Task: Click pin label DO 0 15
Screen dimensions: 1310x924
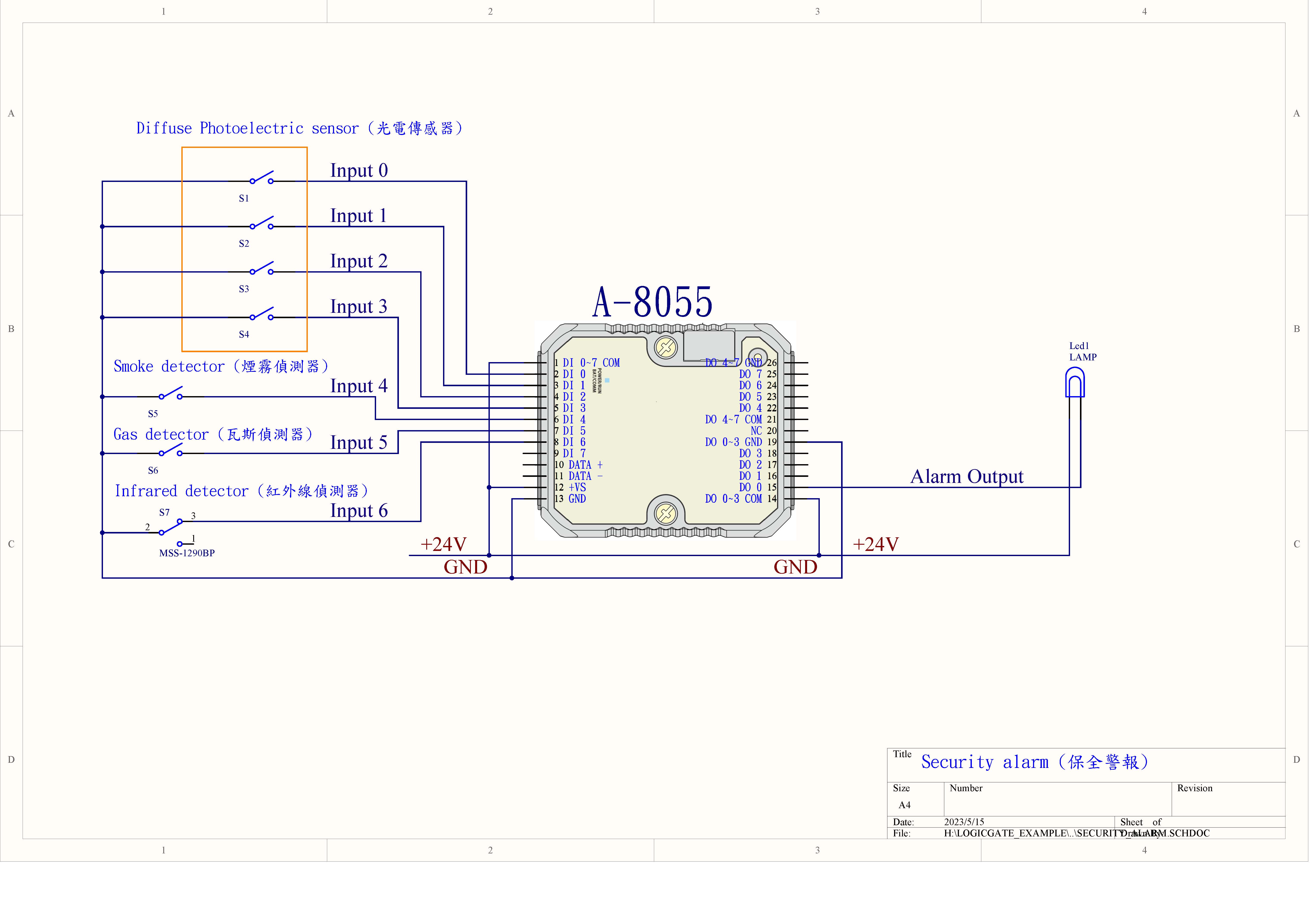Action: coord(758,488)
